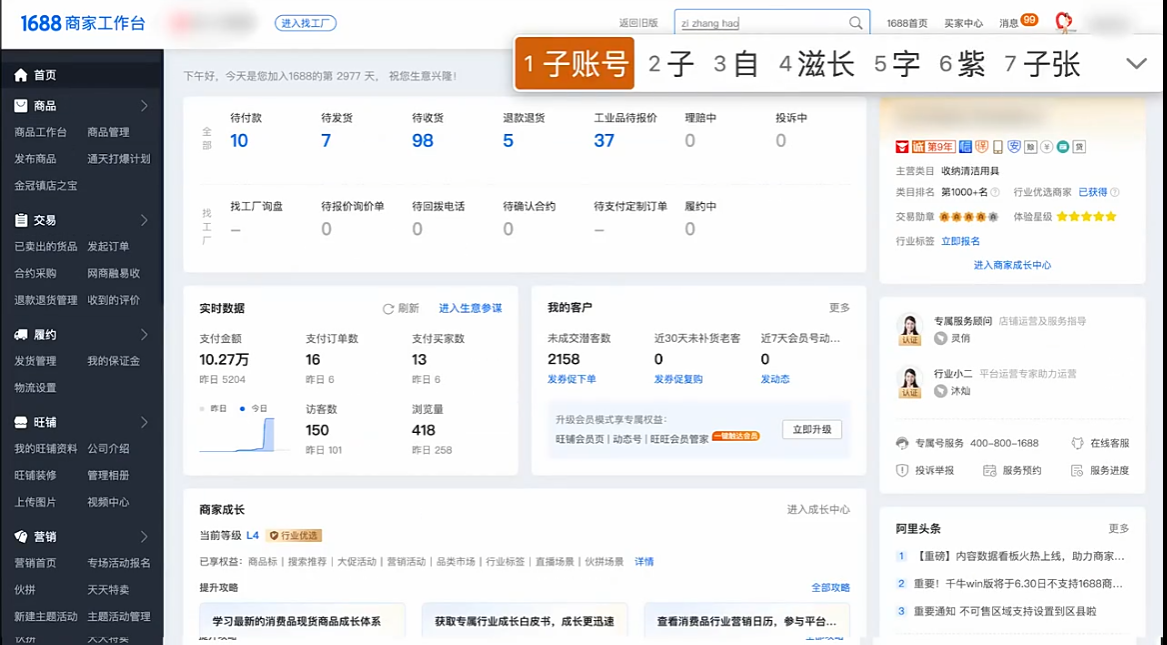Click the 投诉举报 shield icon

click(902, 470)
